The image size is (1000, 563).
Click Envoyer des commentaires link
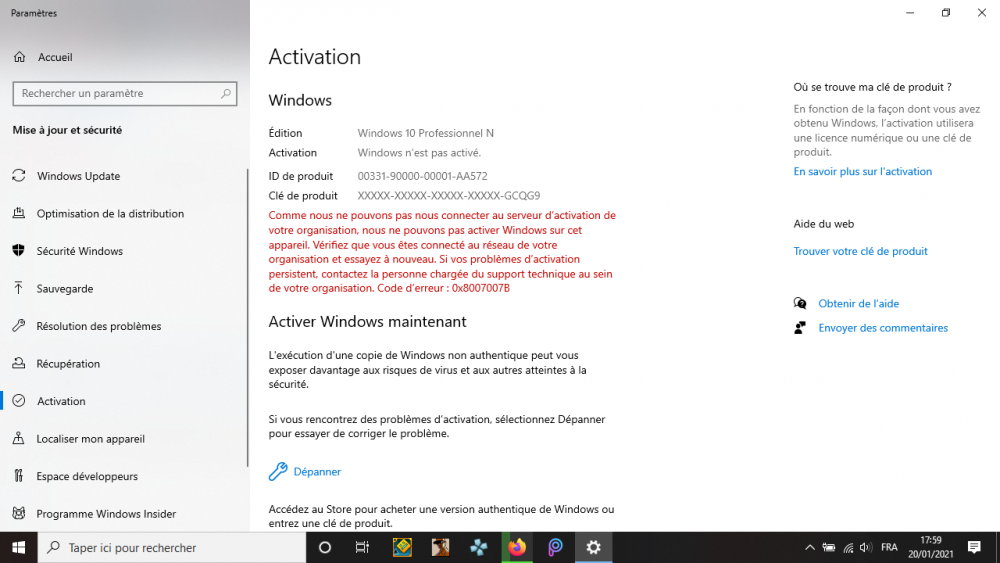[883, 328]
